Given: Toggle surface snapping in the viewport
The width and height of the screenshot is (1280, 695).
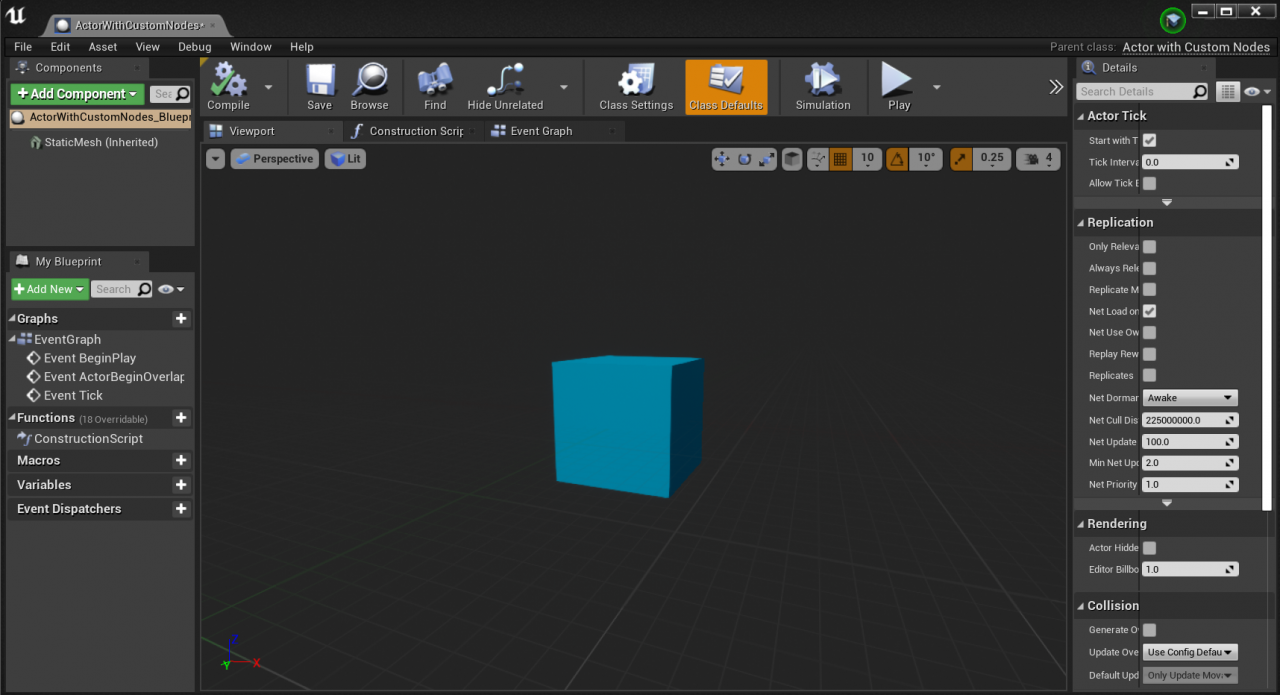Looking at the screenshot, I should pos(791,158).
